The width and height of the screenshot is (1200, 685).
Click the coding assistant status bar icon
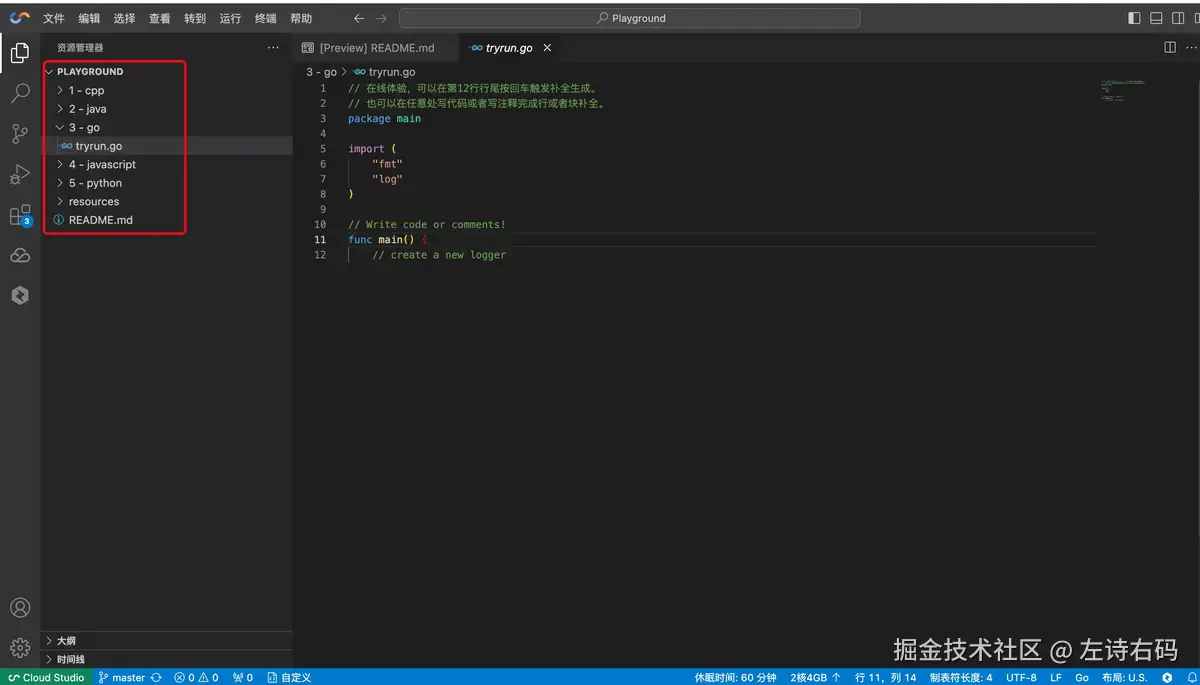[1167, 677]
